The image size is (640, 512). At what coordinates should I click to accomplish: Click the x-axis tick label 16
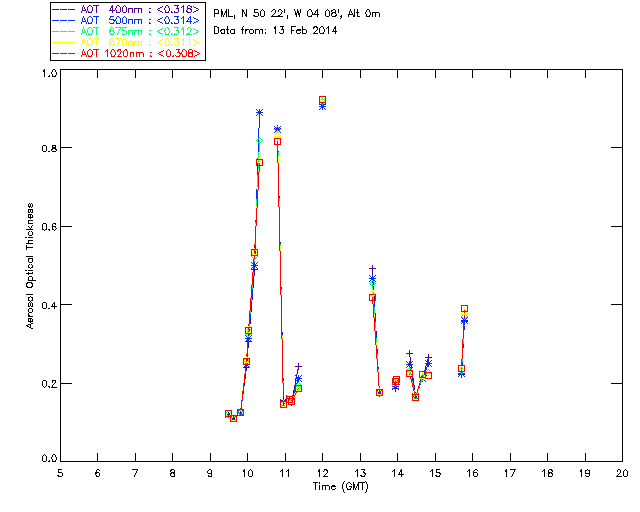[473, 473]
